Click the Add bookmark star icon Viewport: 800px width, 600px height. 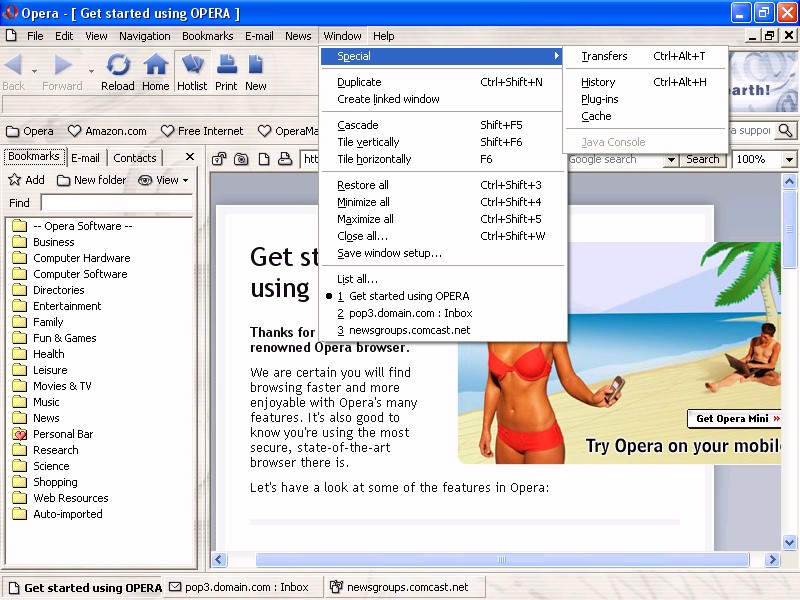tap(15, 180)
